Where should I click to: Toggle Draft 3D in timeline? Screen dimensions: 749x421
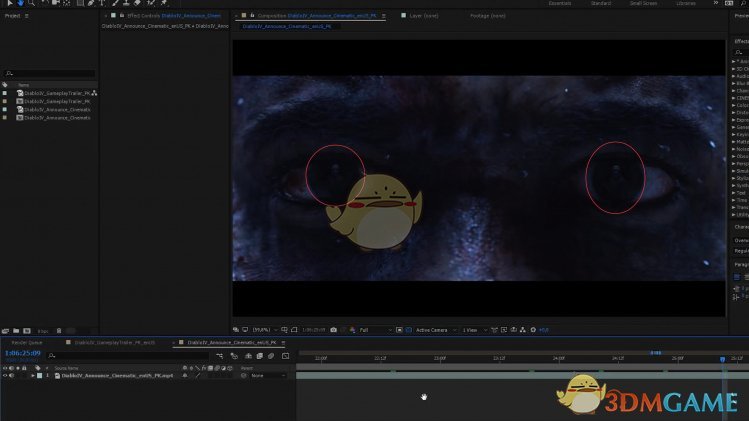[234, 356]
